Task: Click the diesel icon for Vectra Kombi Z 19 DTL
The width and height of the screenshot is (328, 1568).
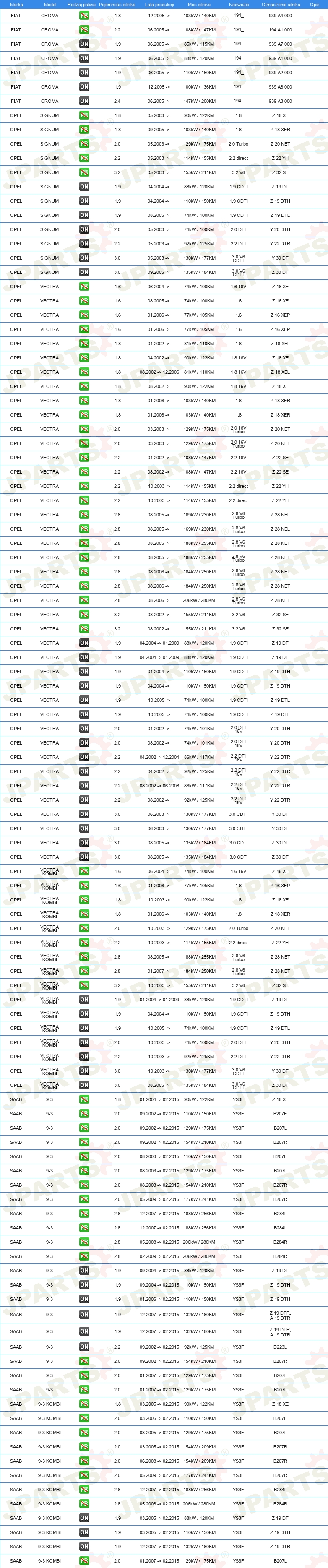Action: 84,1028
